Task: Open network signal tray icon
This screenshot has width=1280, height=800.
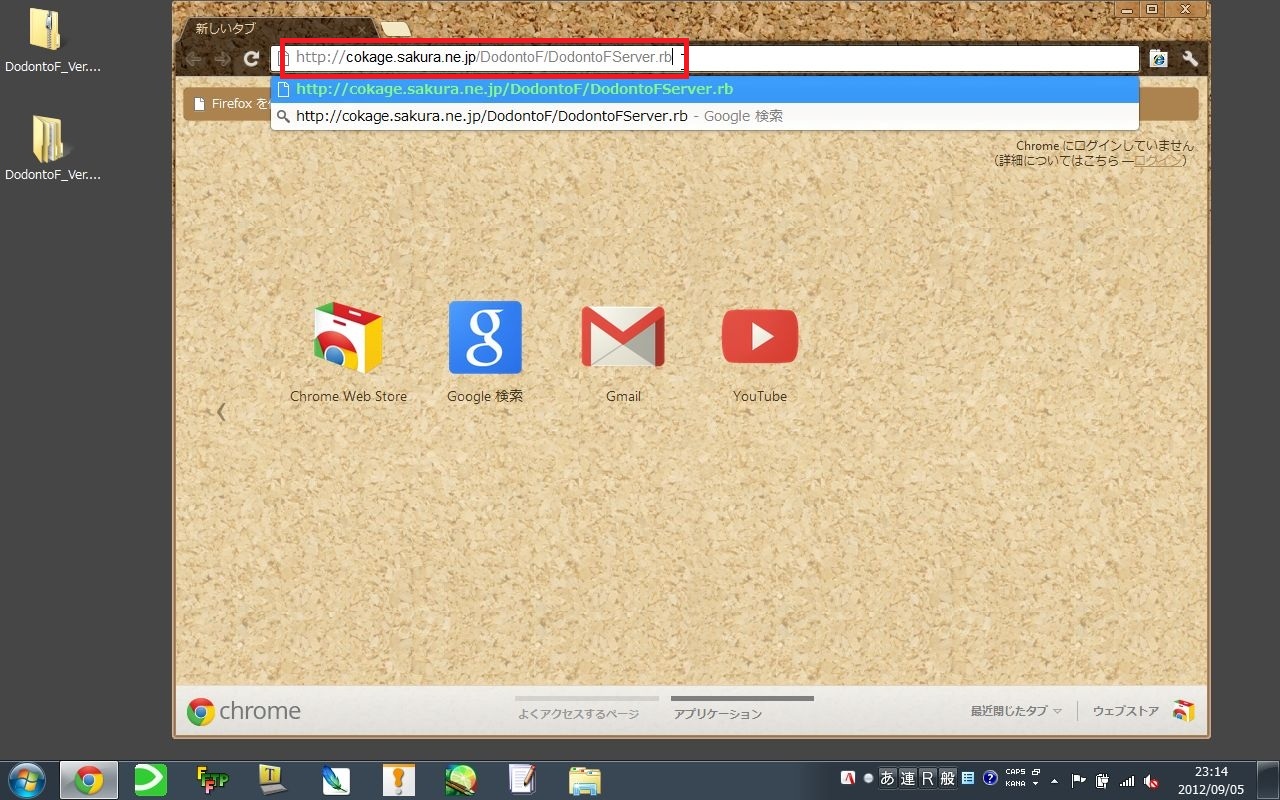Action: click(1127, 780)
